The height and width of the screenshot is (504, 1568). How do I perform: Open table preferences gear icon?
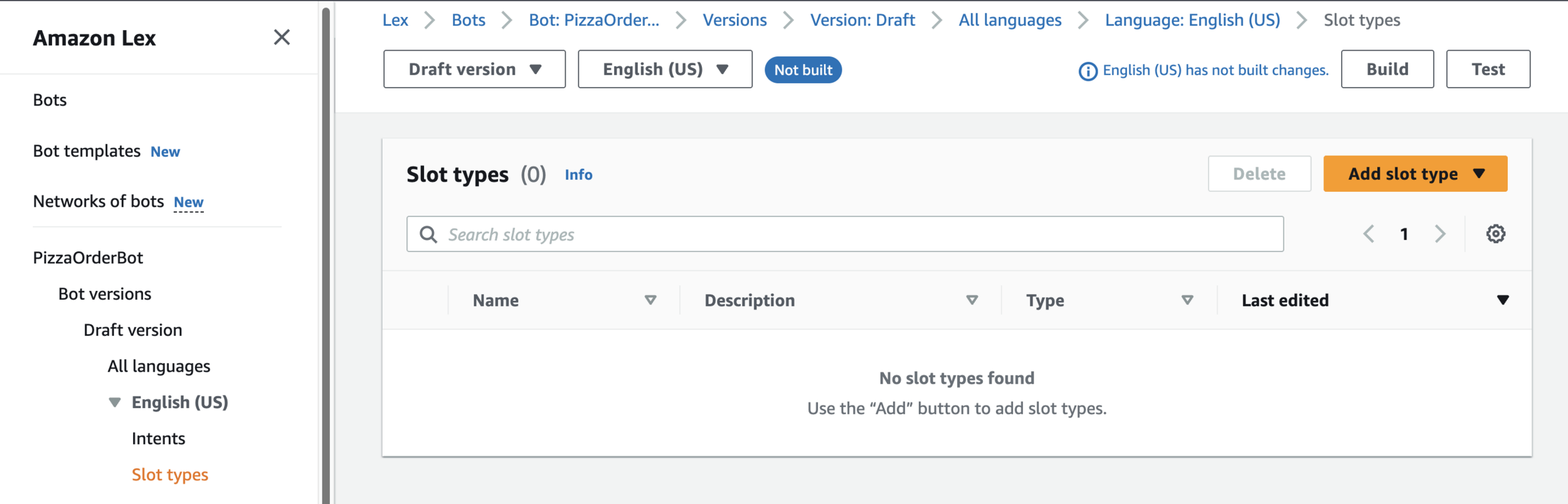[x=1495, y=234]
